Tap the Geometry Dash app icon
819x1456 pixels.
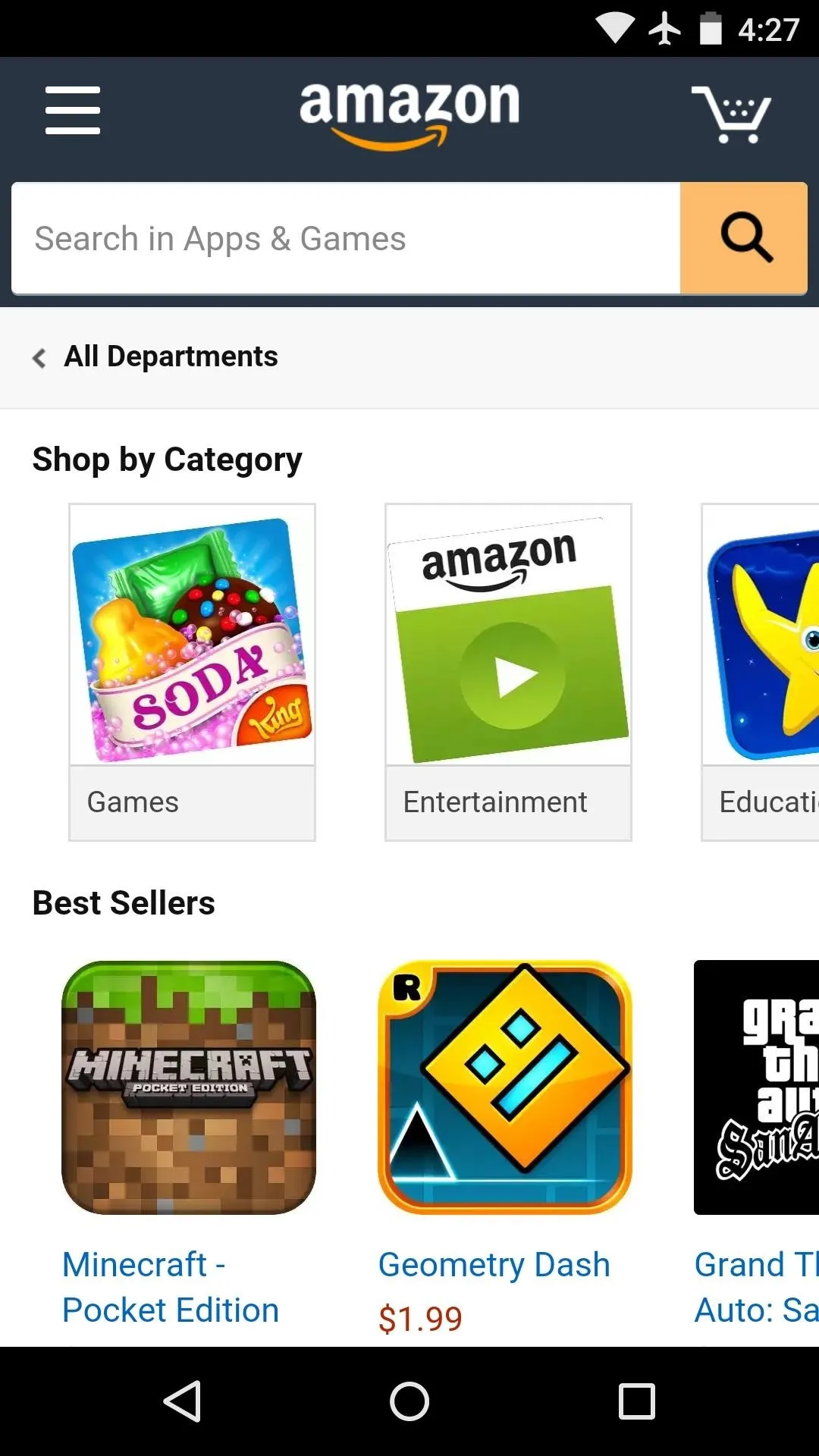click(505, 1087)
